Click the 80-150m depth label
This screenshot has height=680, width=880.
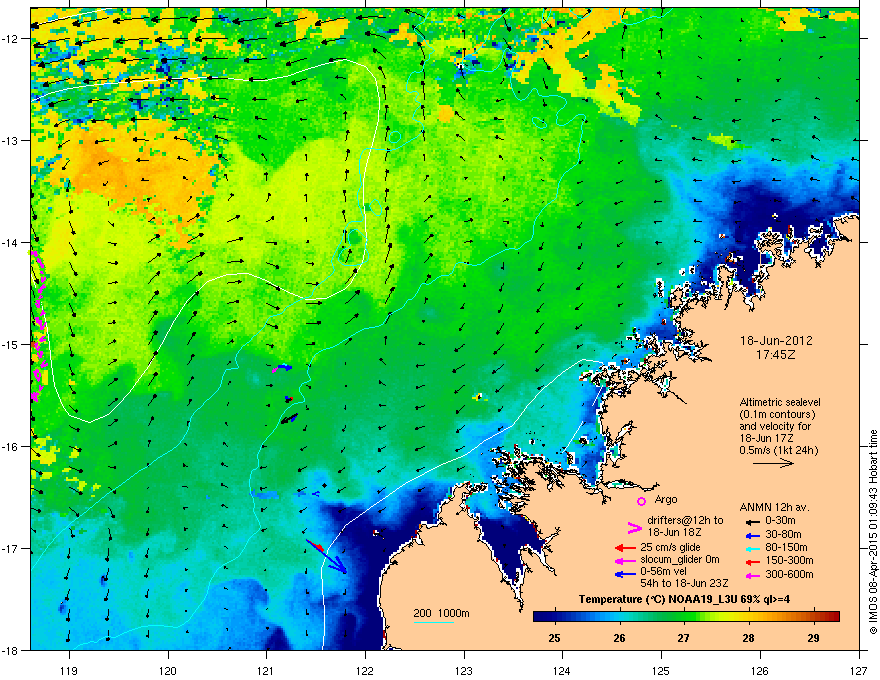click(x=786, y=548)
